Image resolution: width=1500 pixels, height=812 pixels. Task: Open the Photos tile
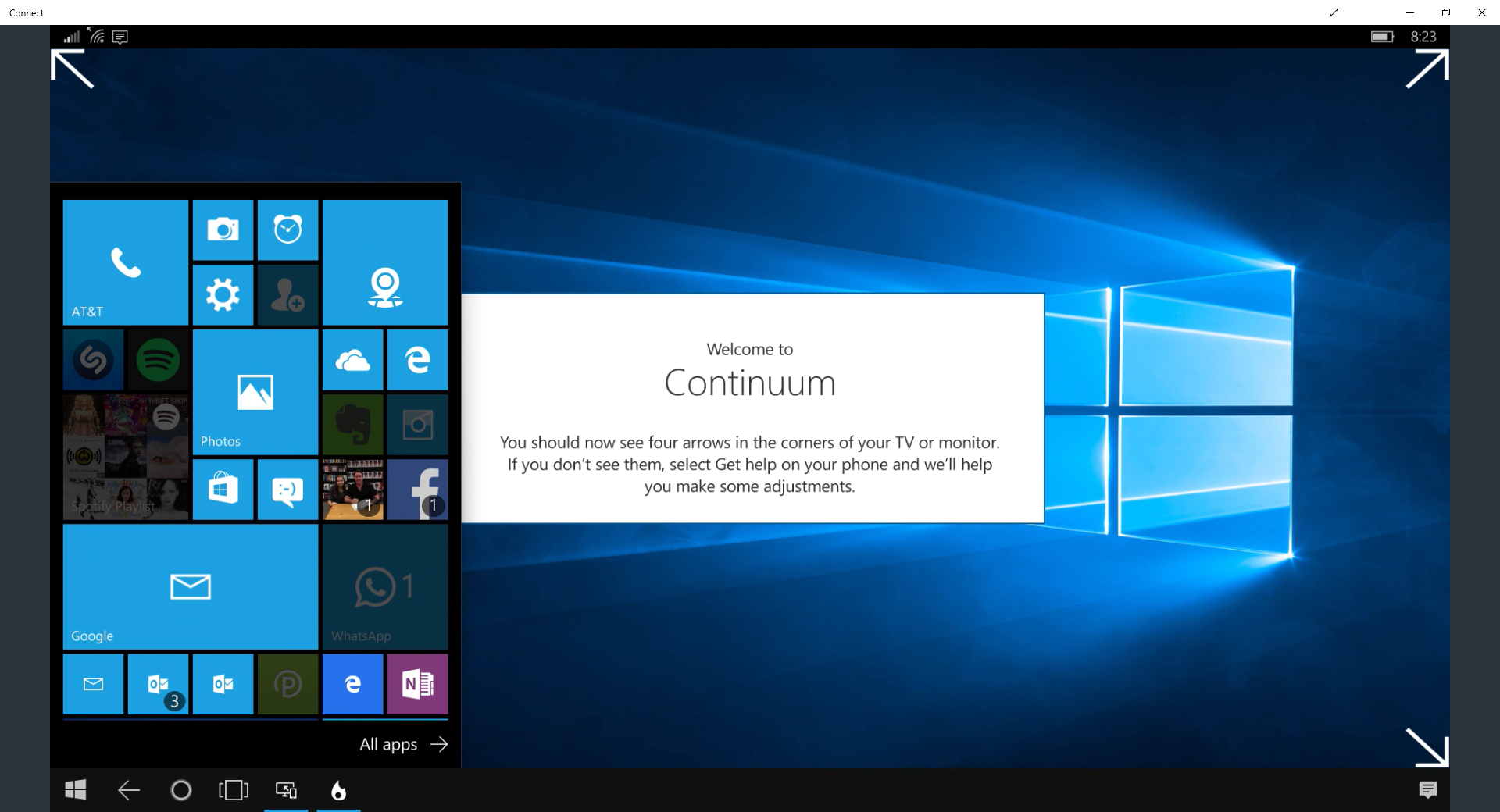(x=255, y=392)
